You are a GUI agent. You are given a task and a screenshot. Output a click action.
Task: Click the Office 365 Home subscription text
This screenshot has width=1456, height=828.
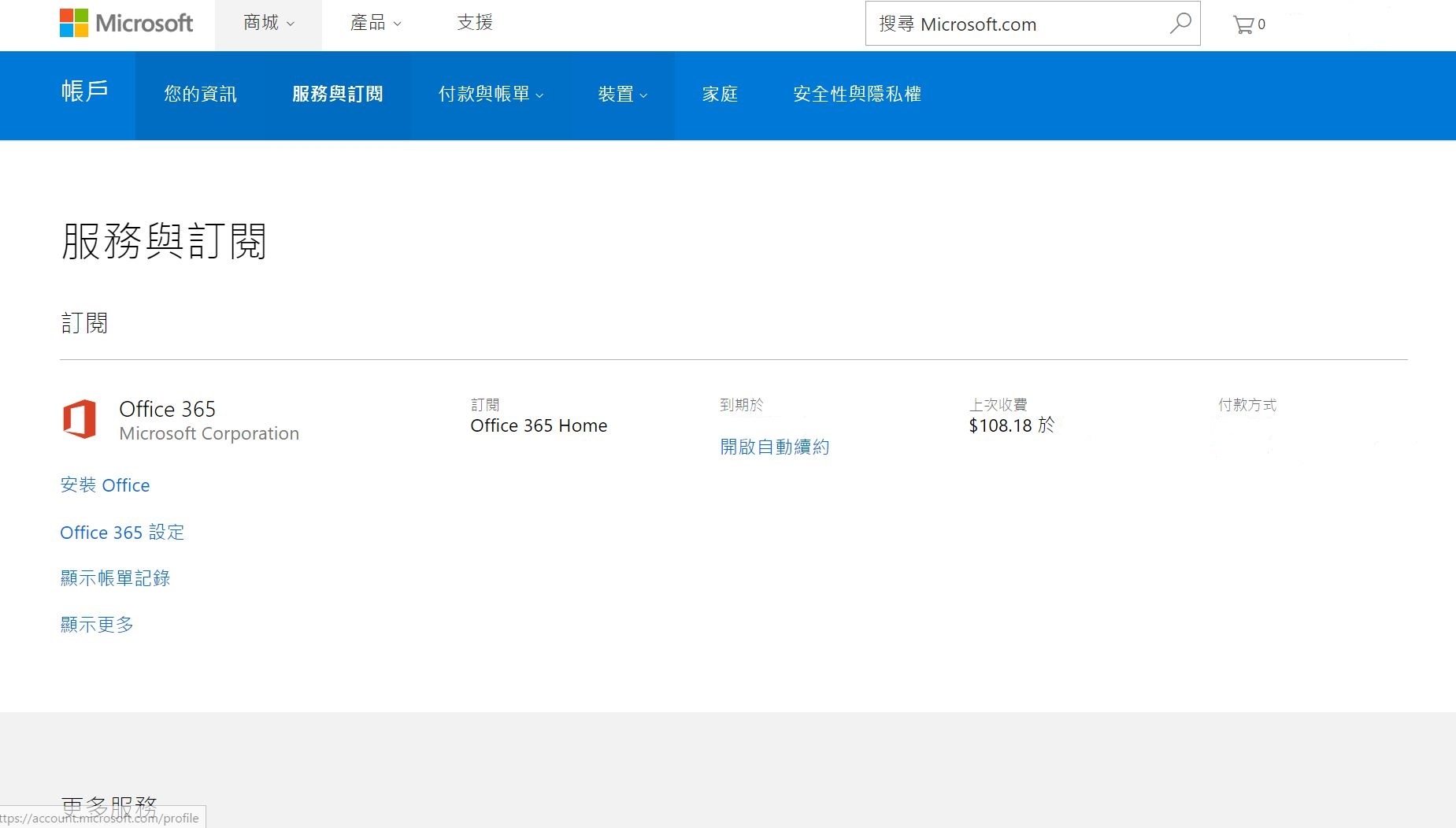click(x=539, y=425)
